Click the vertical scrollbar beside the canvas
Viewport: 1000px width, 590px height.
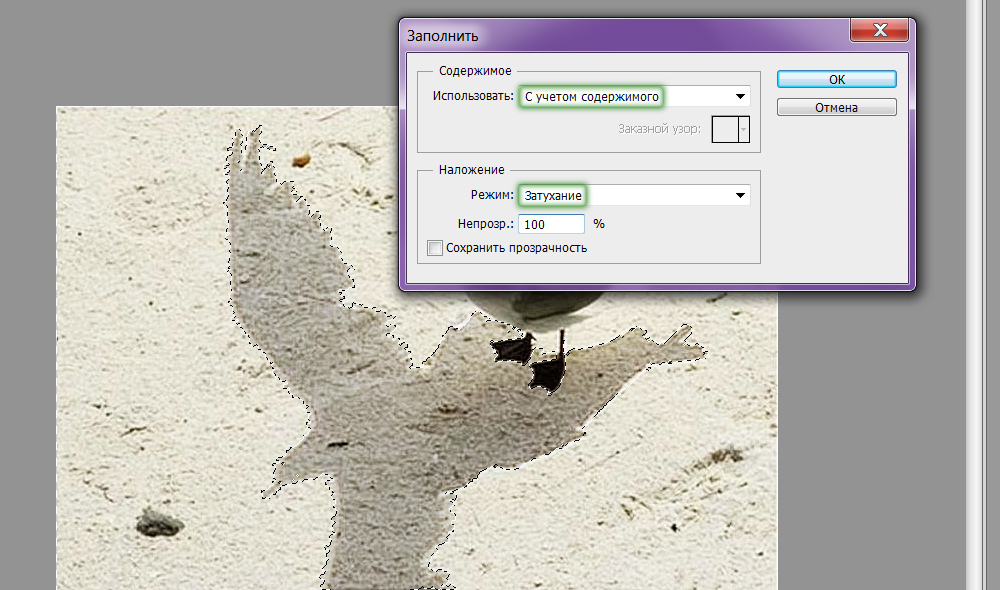click(x=975, y=295)
